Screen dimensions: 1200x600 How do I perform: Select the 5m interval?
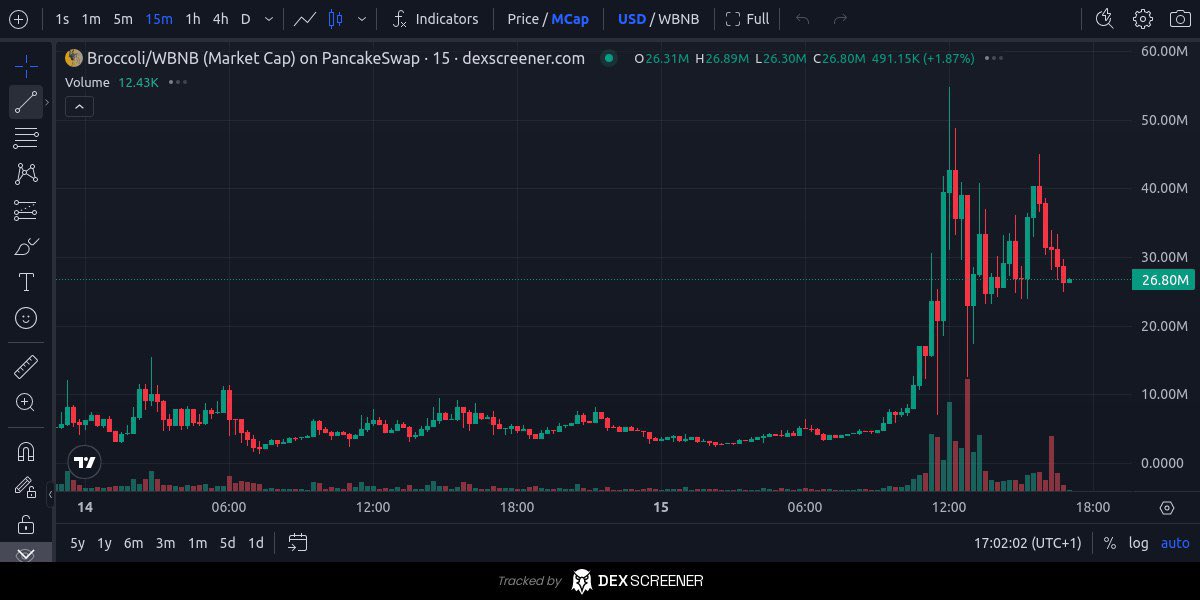point(123,19)
